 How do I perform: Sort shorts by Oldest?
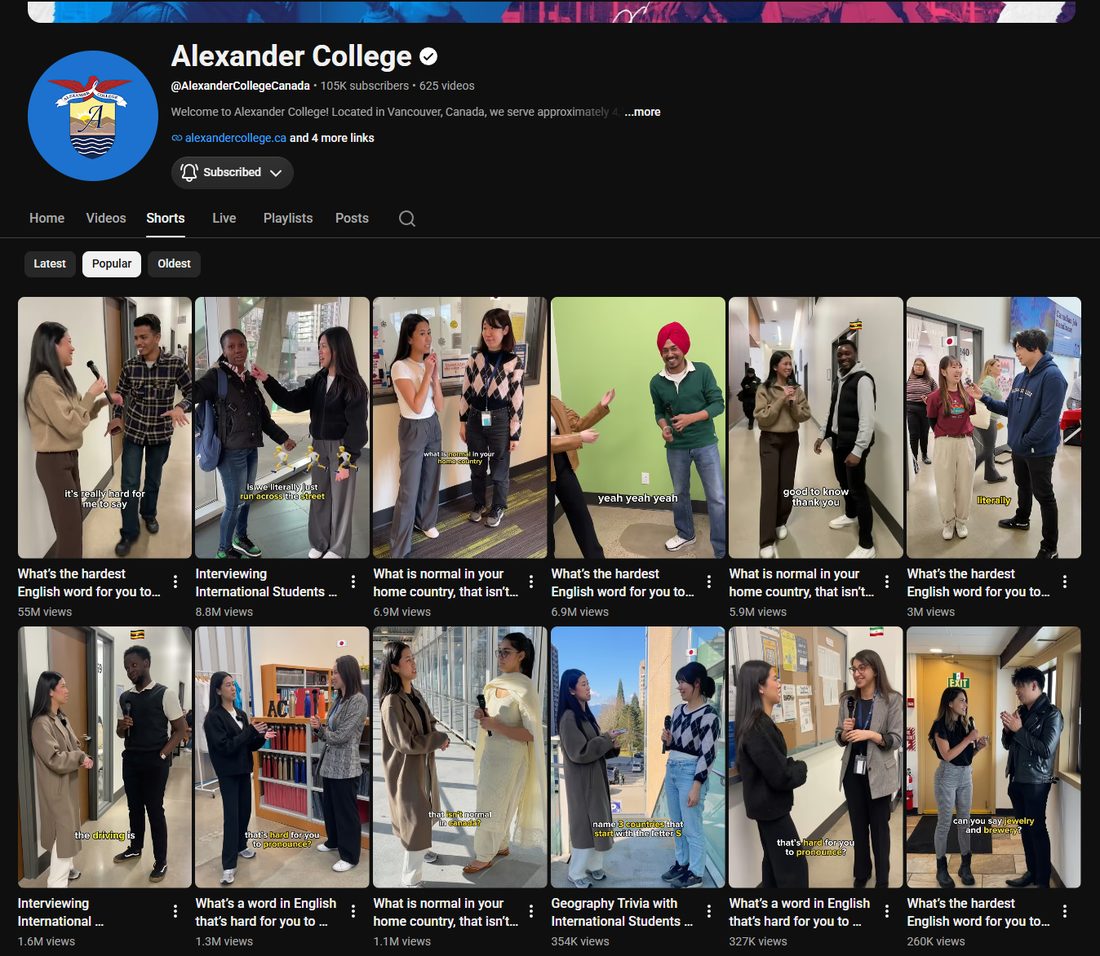point(174,264)
